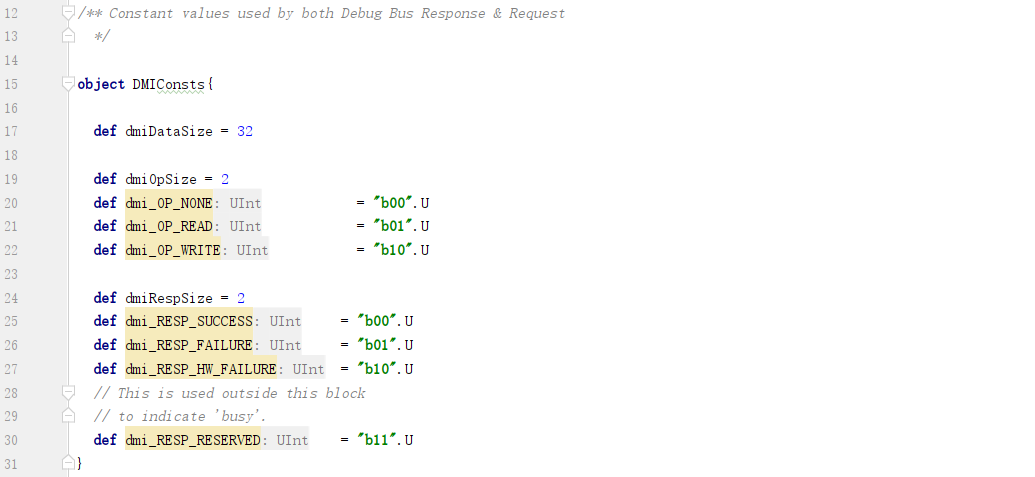This screenshot has width=1035, height=477.
Task: Click the highlighted dmi_OP_READ identifier
Action: tap(169, 226)
